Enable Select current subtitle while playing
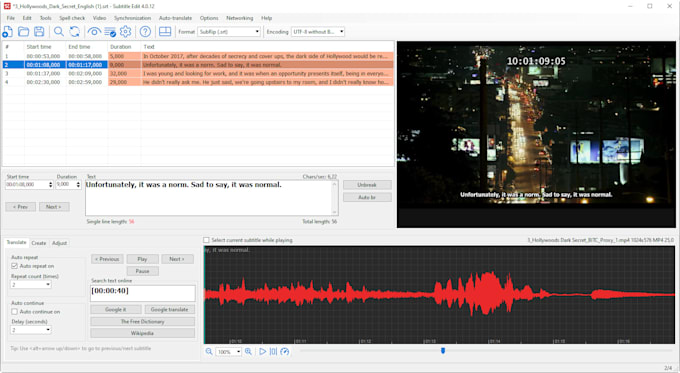Viewport: 680px width, 373px height. [x=206, y=240]
